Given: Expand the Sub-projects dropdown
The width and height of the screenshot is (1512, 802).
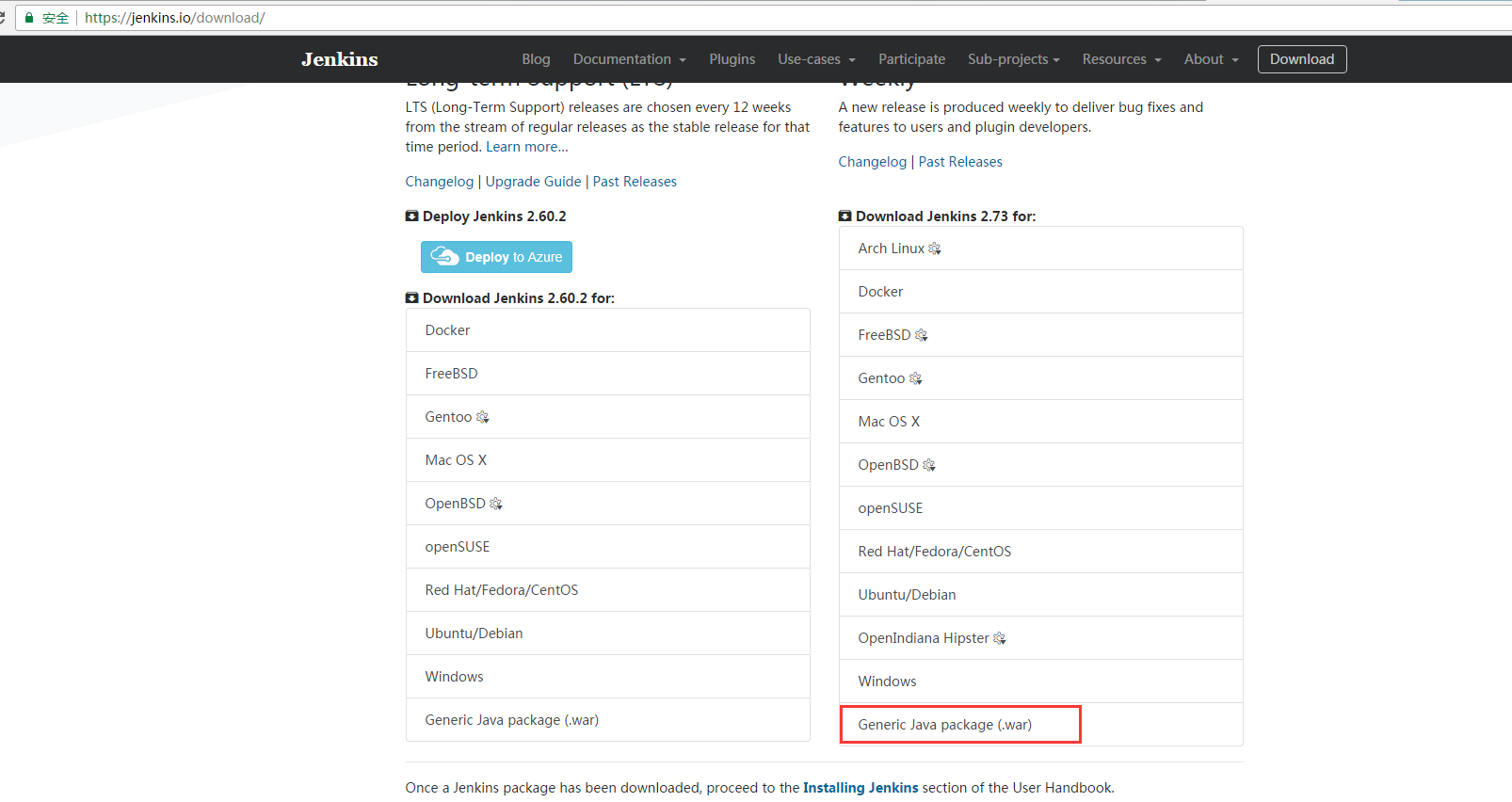Looking at the screenshot, I should [x=1014, y=59].
